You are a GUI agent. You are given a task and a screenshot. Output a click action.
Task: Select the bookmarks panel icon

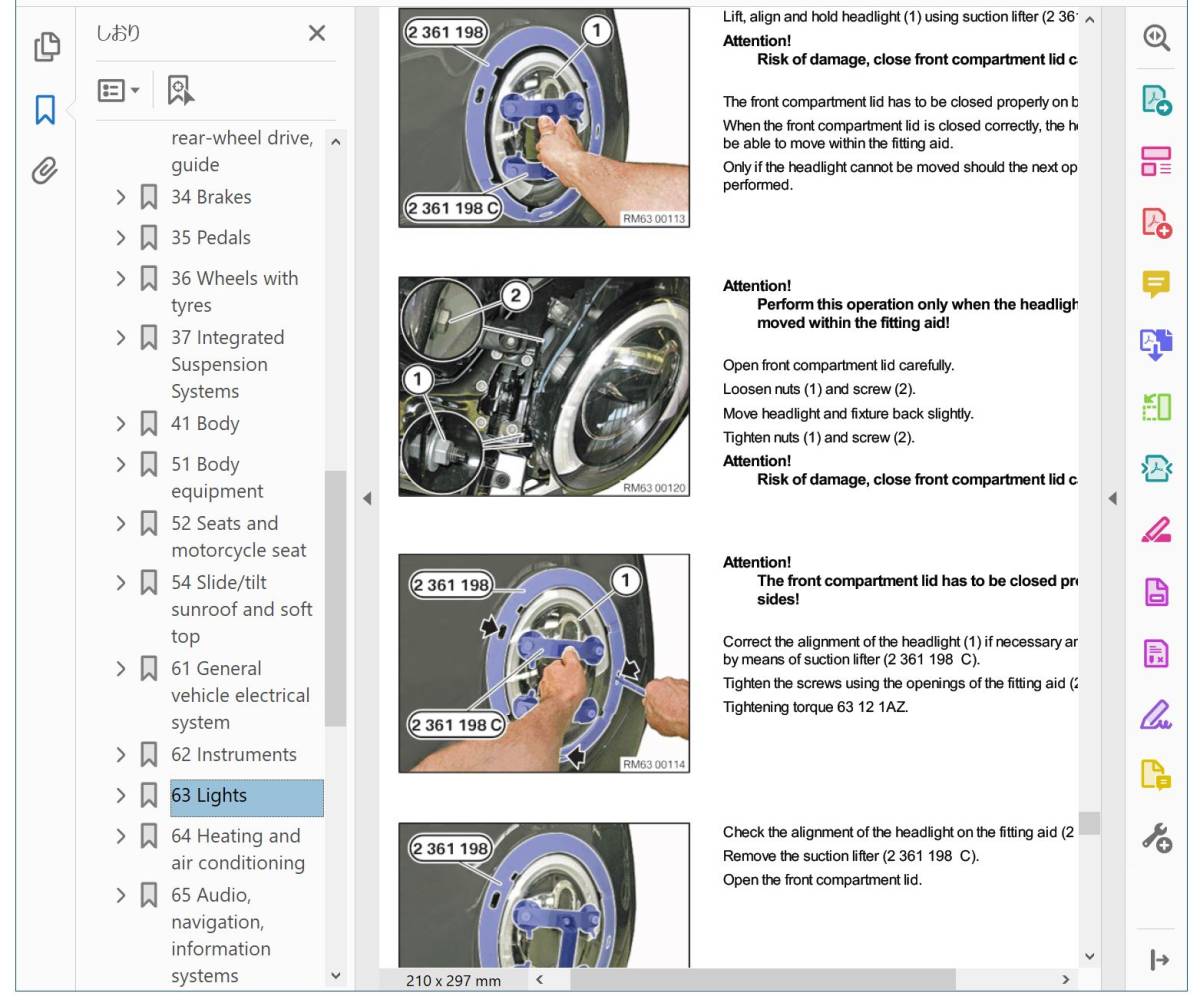click(45, 109)
